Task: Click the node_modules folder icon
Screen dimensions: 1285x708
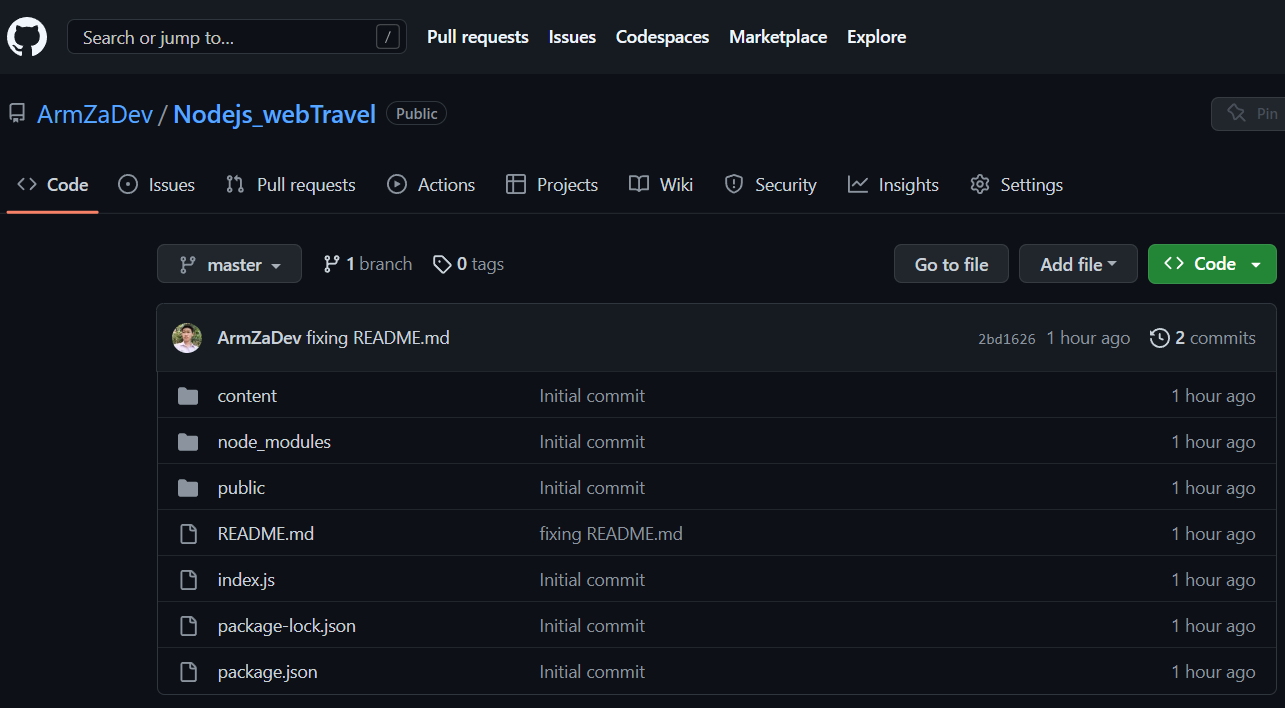Action: click(x=188, y=442)
